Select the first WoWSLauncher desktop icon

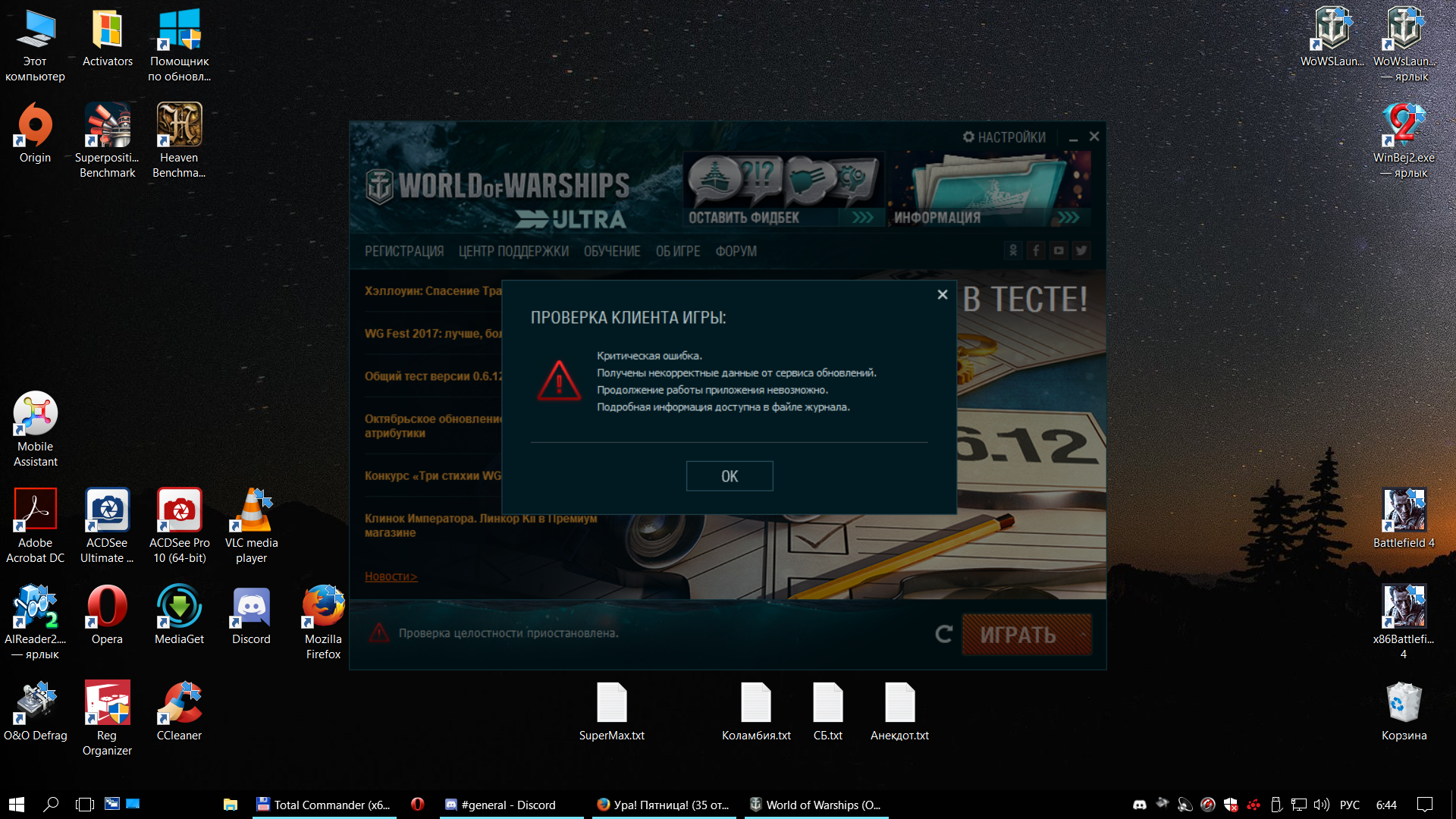click(1332, 38)
